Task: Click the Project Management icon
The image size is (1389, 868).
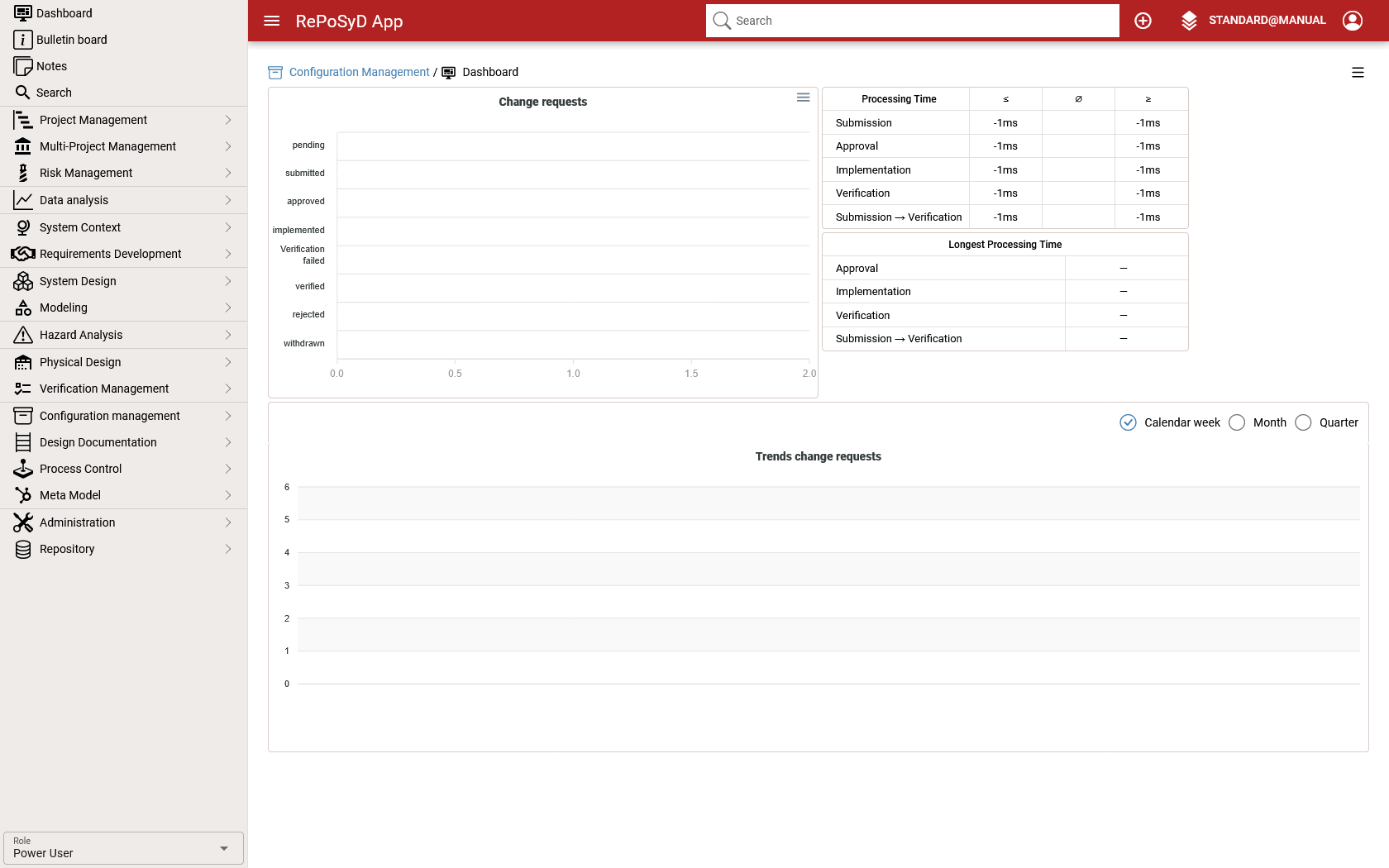Action: tap(23, 120)
